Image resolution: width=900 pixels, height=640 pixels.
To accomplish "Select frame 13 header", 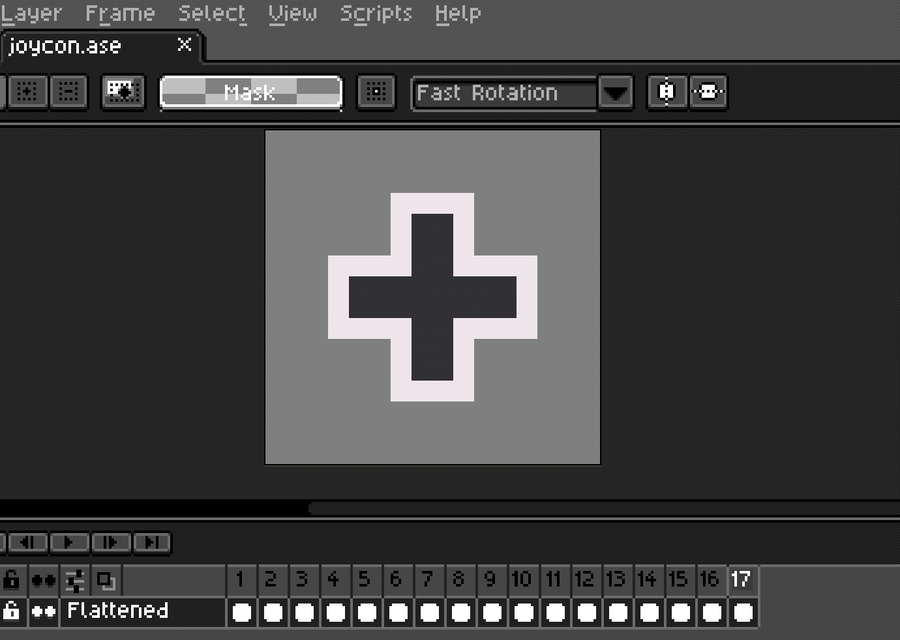I will (x=617, y=580).
